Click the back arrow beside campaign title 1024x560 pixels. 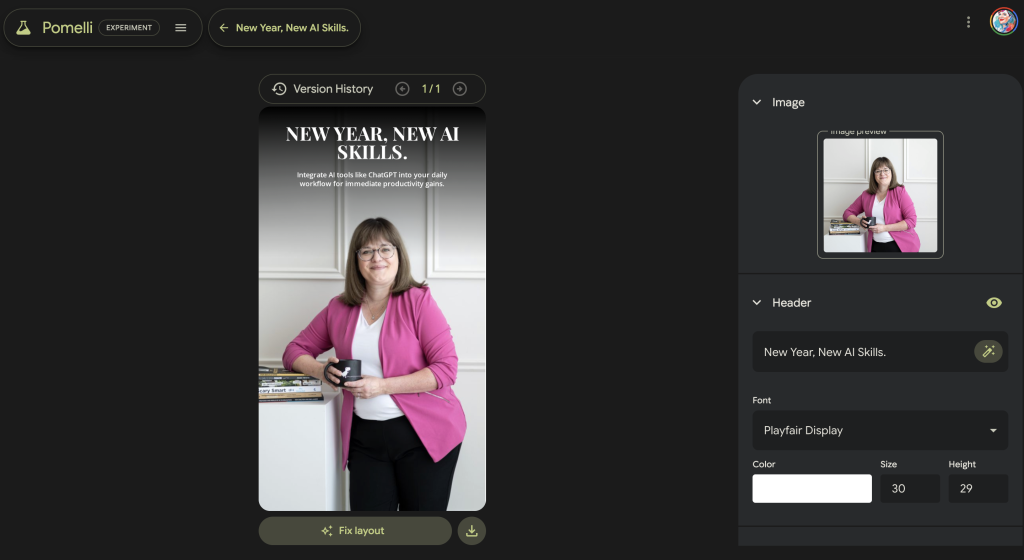224,28
